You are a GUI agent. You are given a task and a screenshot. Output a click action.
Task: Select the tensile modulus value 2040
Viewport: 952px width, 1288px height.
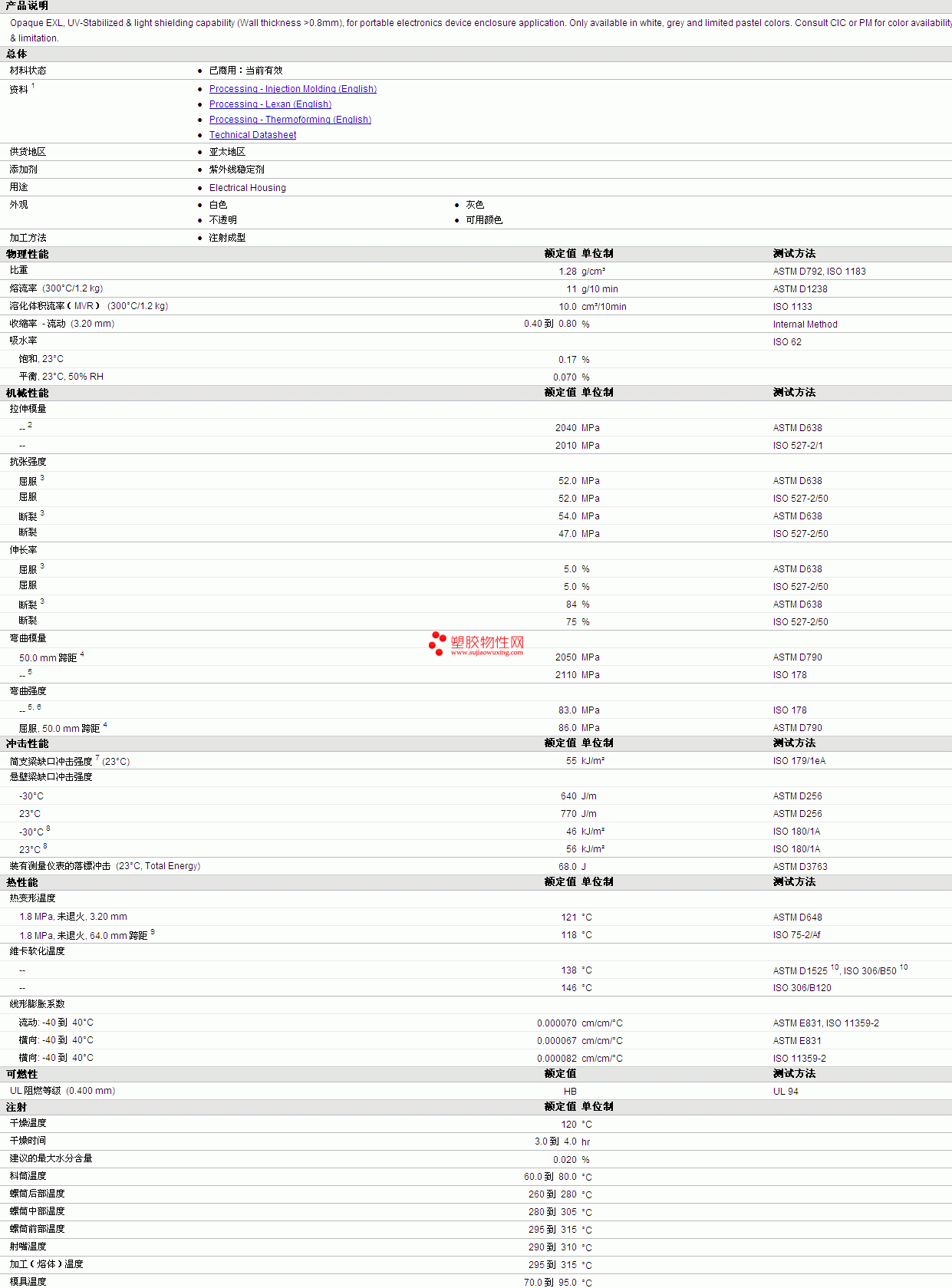tap(566, 428)
